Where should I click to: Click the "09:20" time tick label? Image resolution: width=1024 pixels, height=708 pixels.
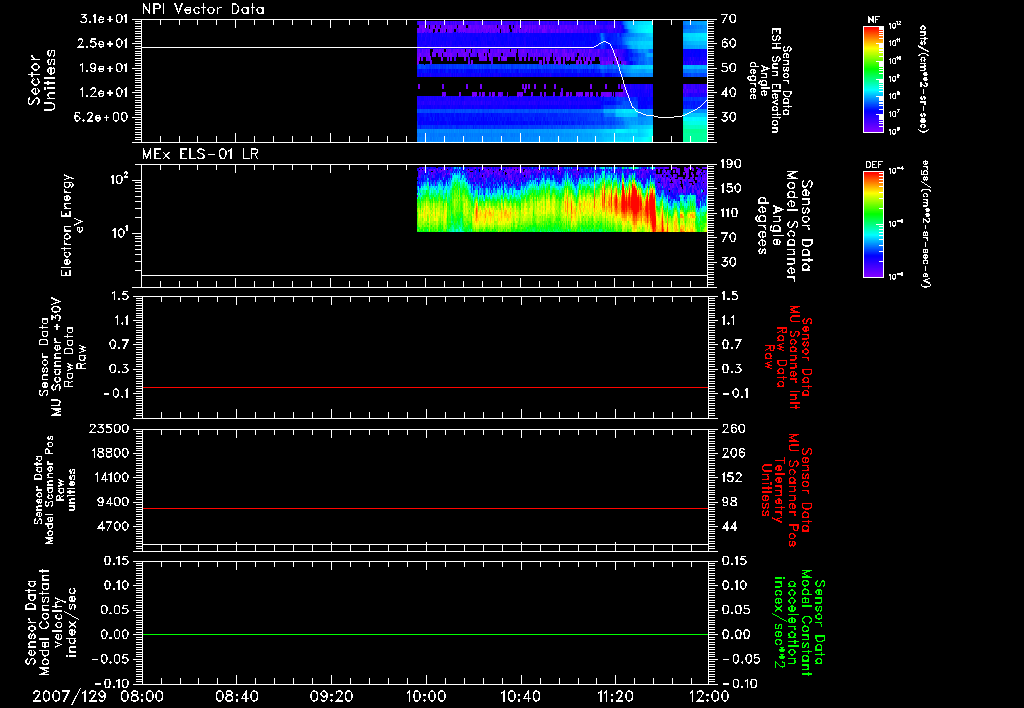pos(331,696)
